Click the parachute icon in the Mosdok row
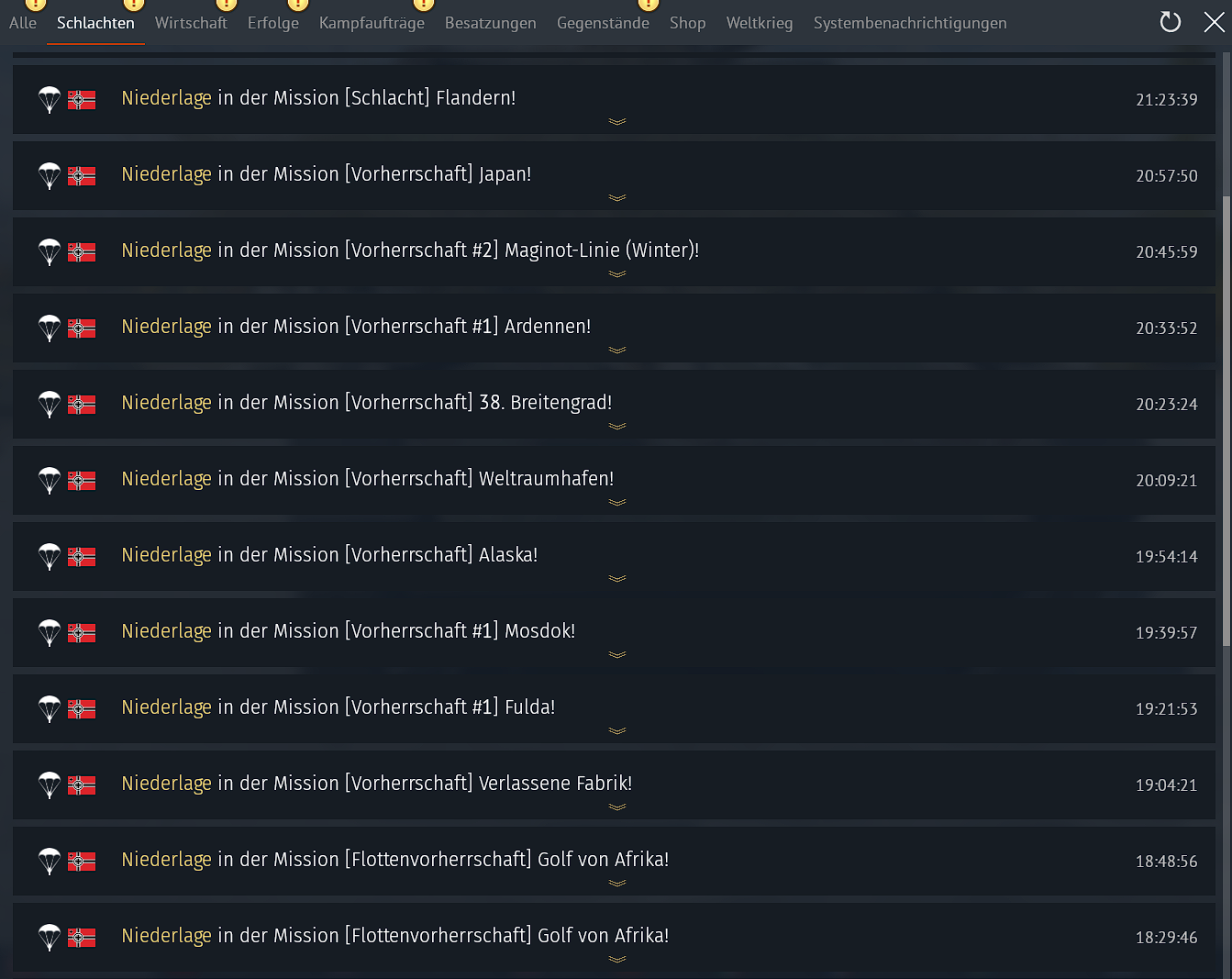Screen dimensions: 1232x979 coord(50,632)
